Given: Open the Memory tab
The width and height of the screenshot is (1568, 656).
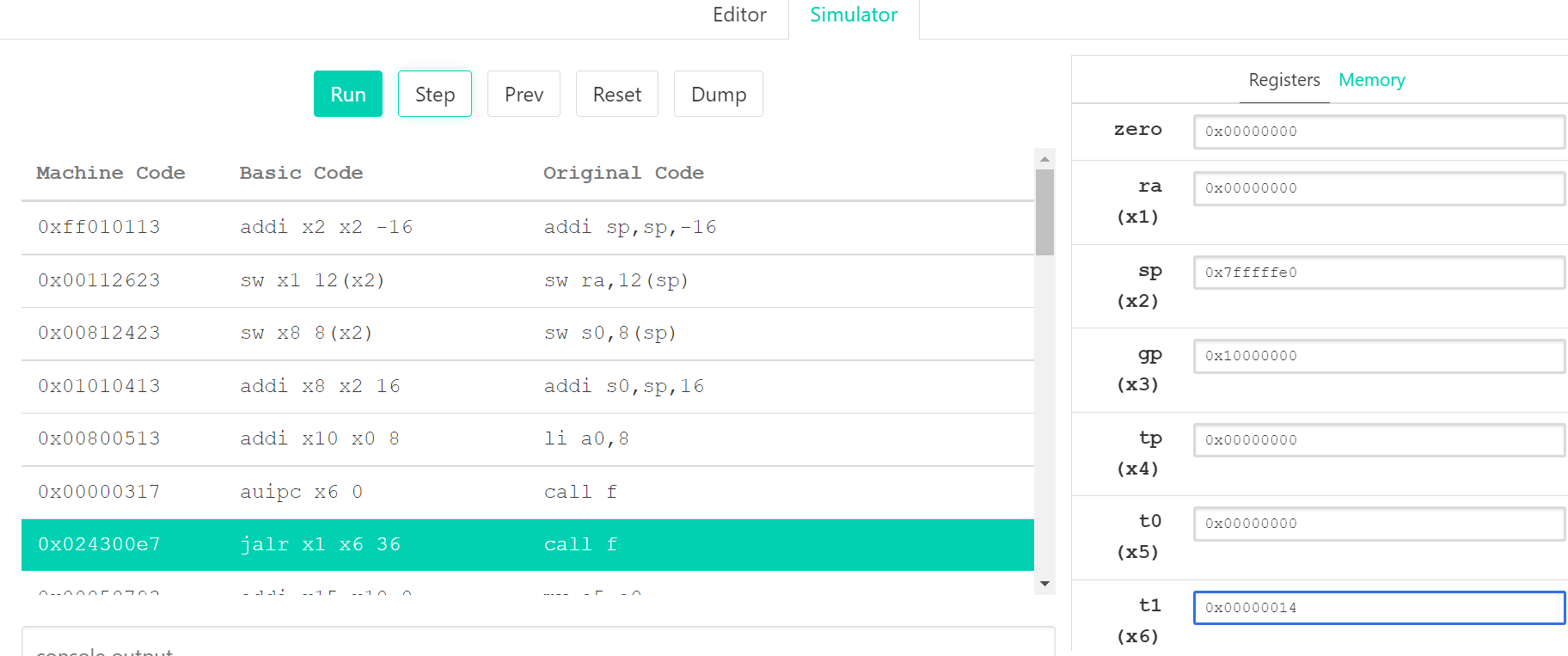Looking at the screenshot, I should pos(1371,80).
